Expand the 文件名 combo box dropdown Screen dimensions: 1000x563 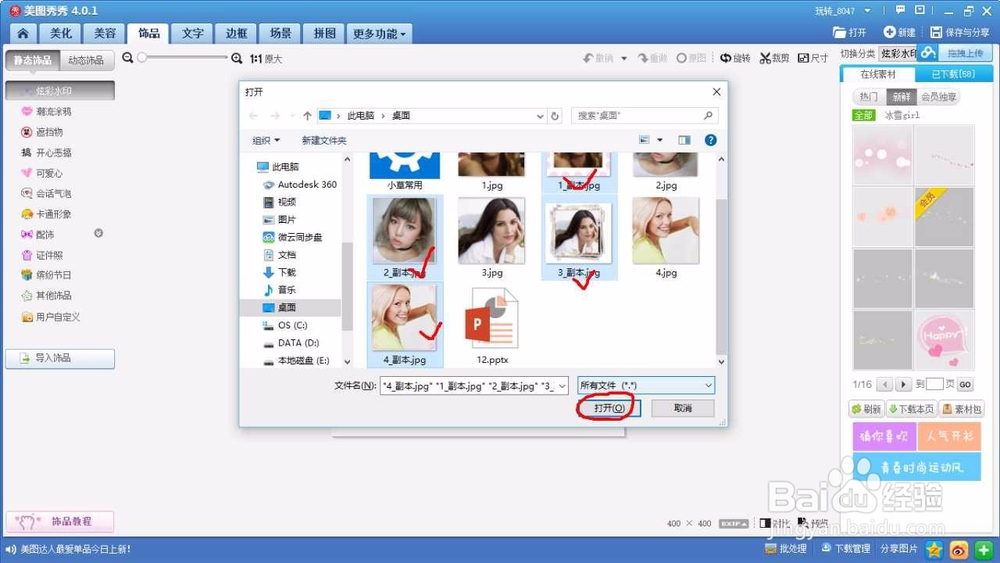point(562,386)
